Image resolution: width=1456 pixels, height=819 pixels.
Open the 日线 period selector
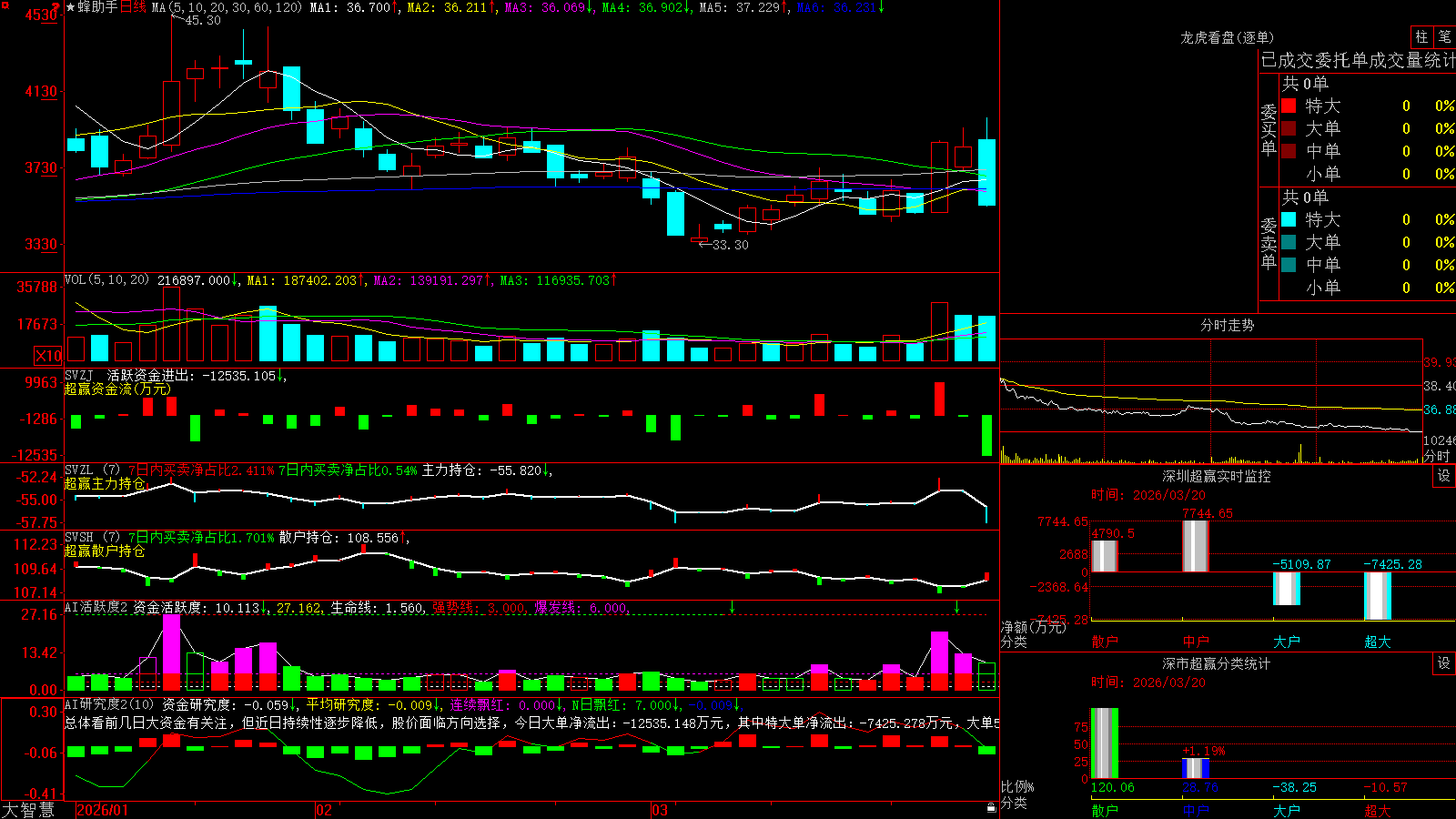click(x=133, y=7)
